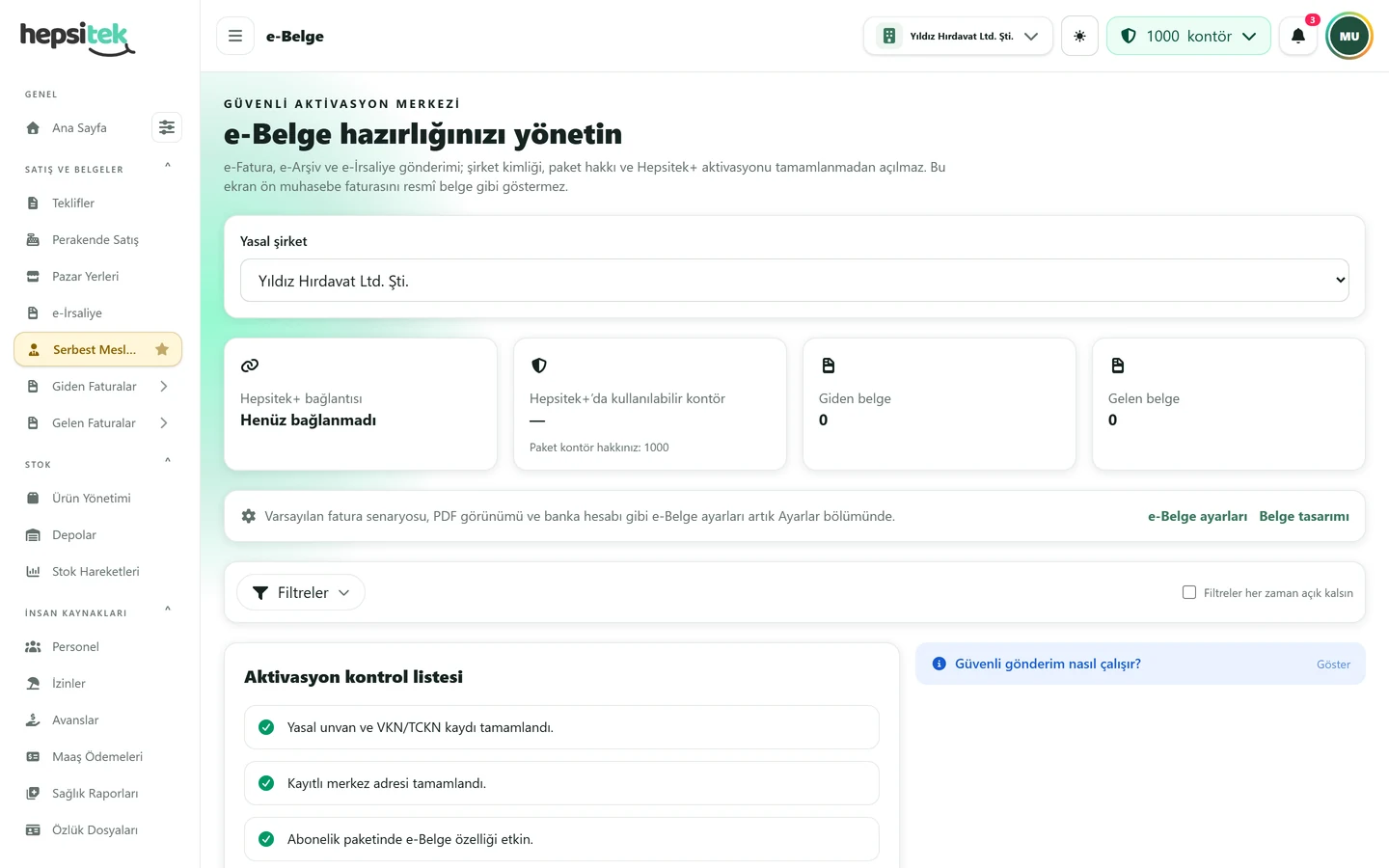Open MU user avatar menu
The height and width of the screenshot is (868, 1389).
point(1348,36)
